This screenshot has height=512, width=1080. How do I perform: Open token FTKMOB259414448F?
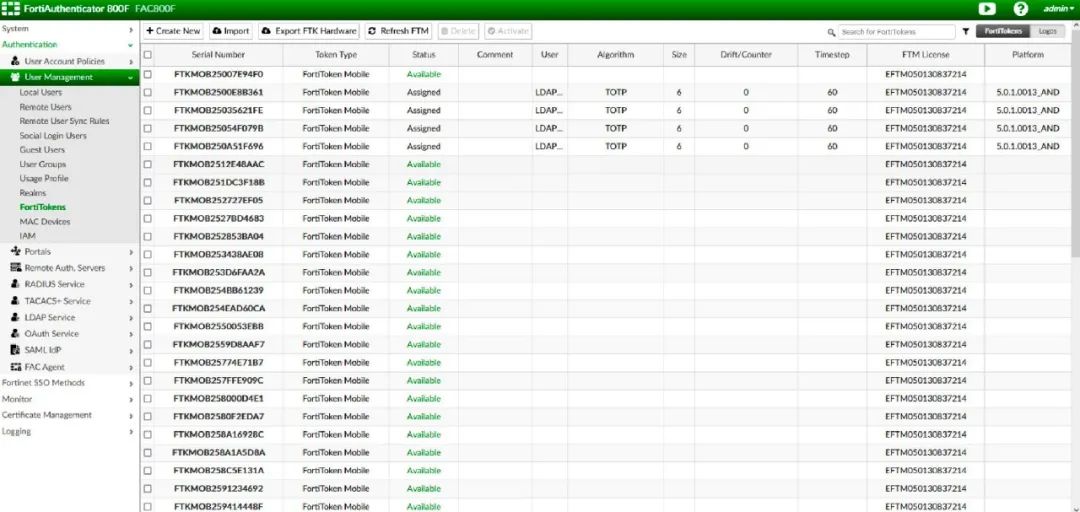pos(218,506)
